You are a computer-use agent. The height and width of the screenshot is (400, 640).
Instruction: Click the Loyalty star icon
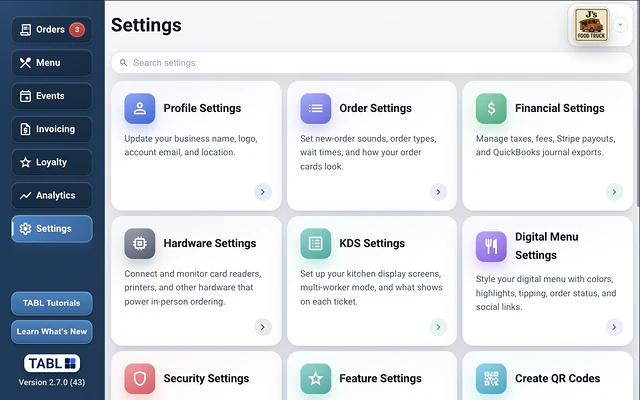click(25, 162)
